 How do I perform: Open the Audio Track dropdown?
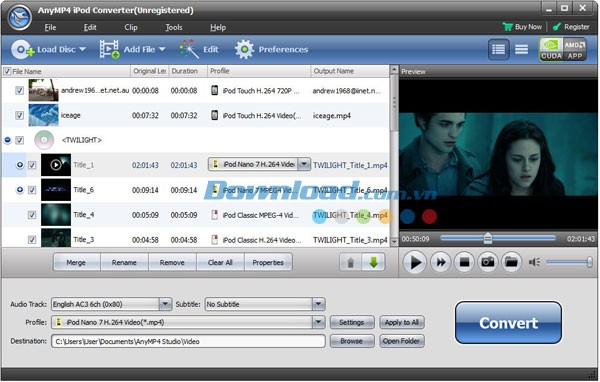pyautogui.click(x=165, y=304)
